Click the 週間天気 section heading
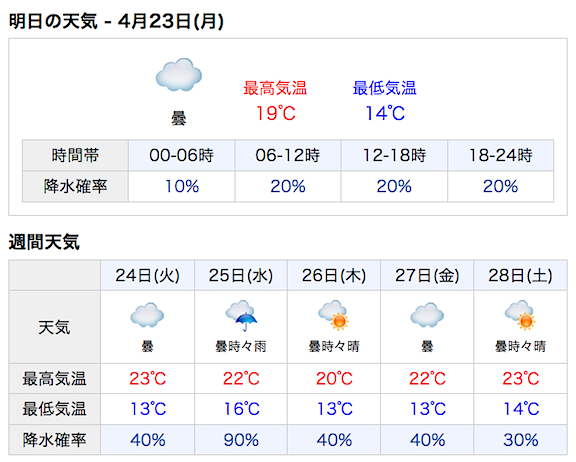Viewport: 576px width, 462px height. [x=44, y=242]
